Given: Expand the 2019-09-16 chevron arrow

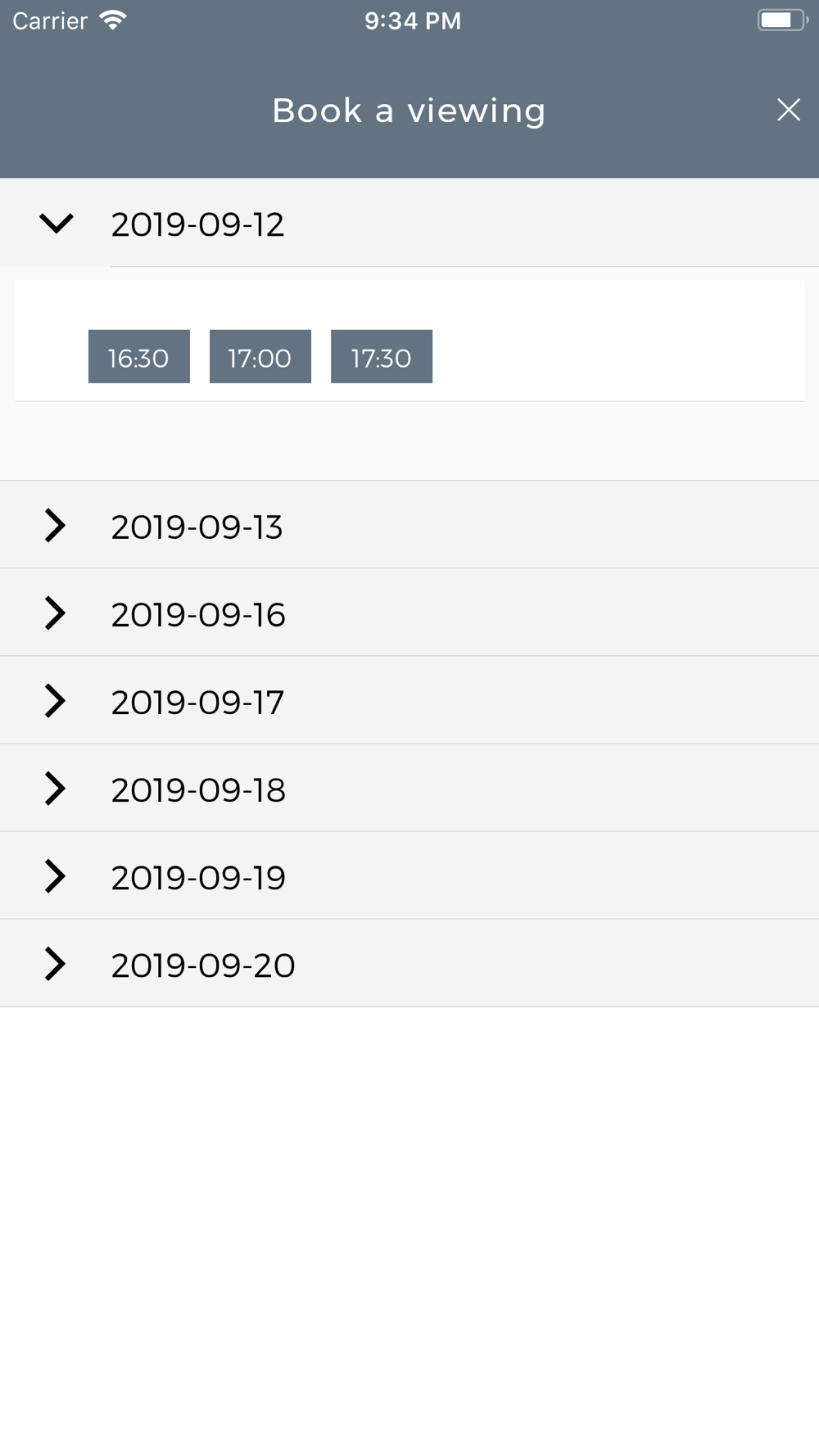Looking at the screenshot, I should point(55,613).
